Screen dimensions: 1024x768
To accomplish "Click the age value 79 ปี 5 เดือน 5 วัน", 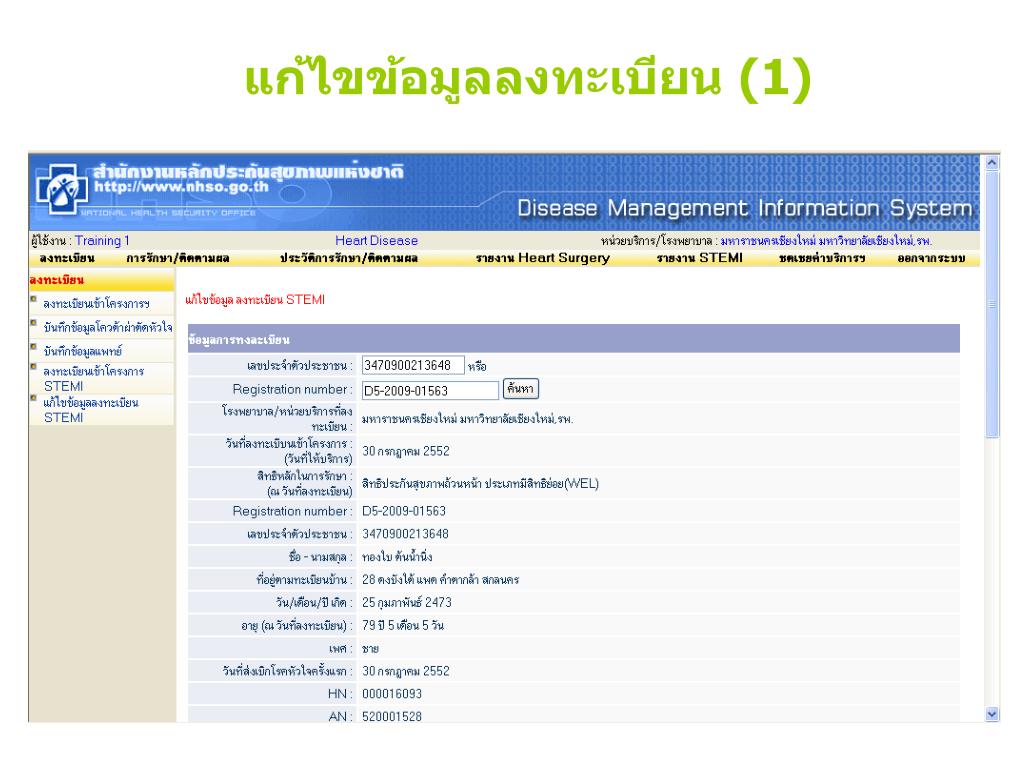I will (x=403, y=626).
